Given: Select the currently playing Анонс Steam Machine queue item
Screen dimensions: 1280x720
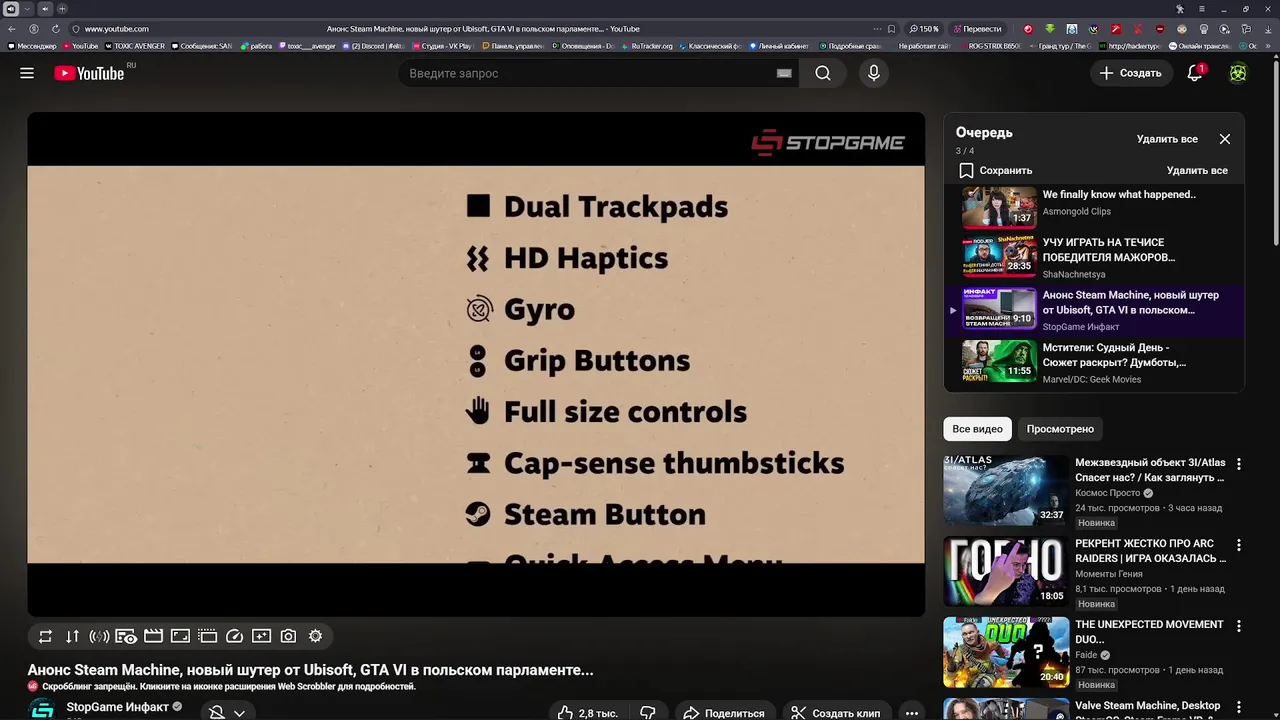Looking at the screenshot, I should point(1094,310).
